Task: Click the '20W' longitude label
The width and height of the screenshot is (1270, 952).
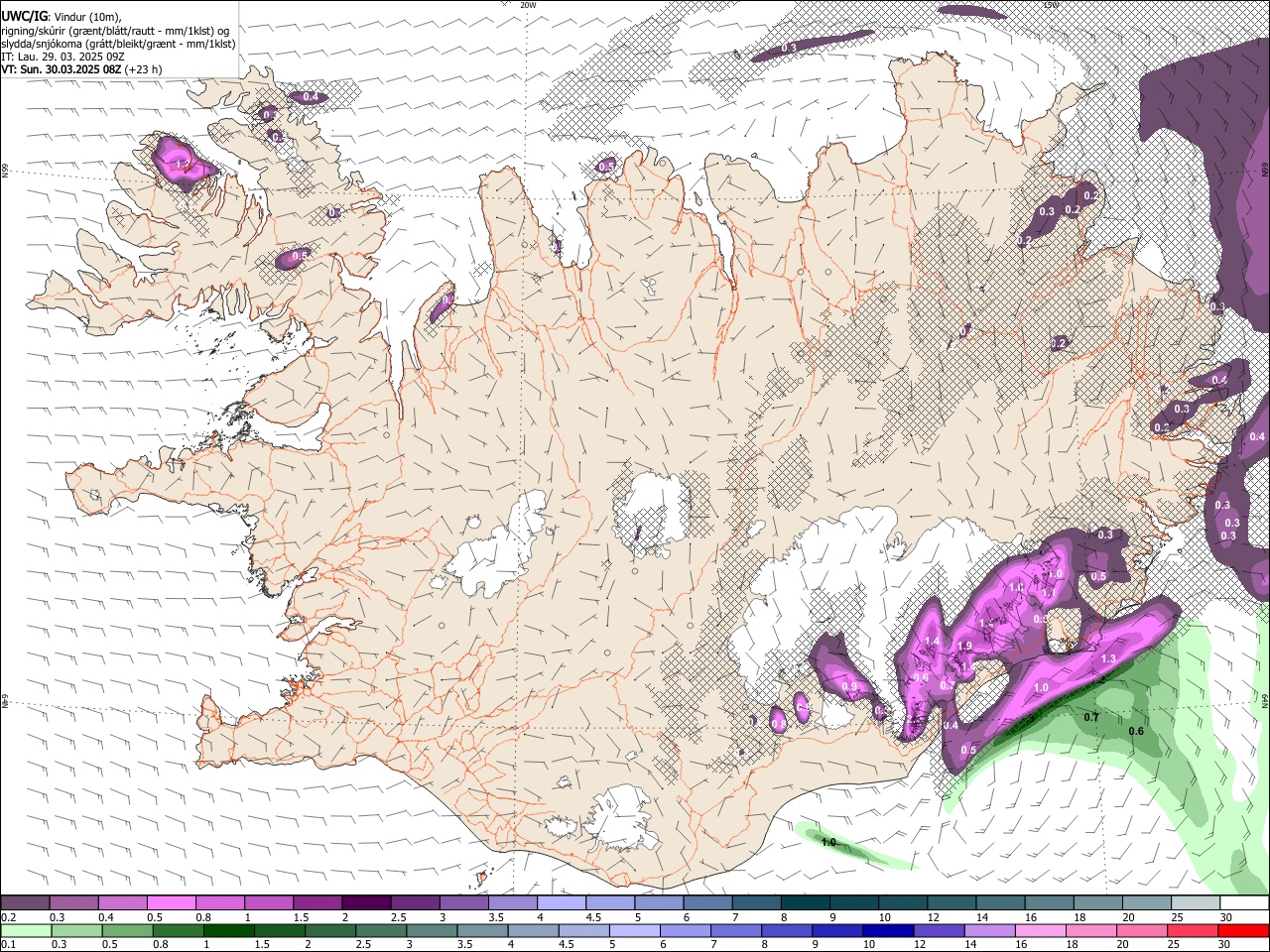Action: (x=528, y=5)
